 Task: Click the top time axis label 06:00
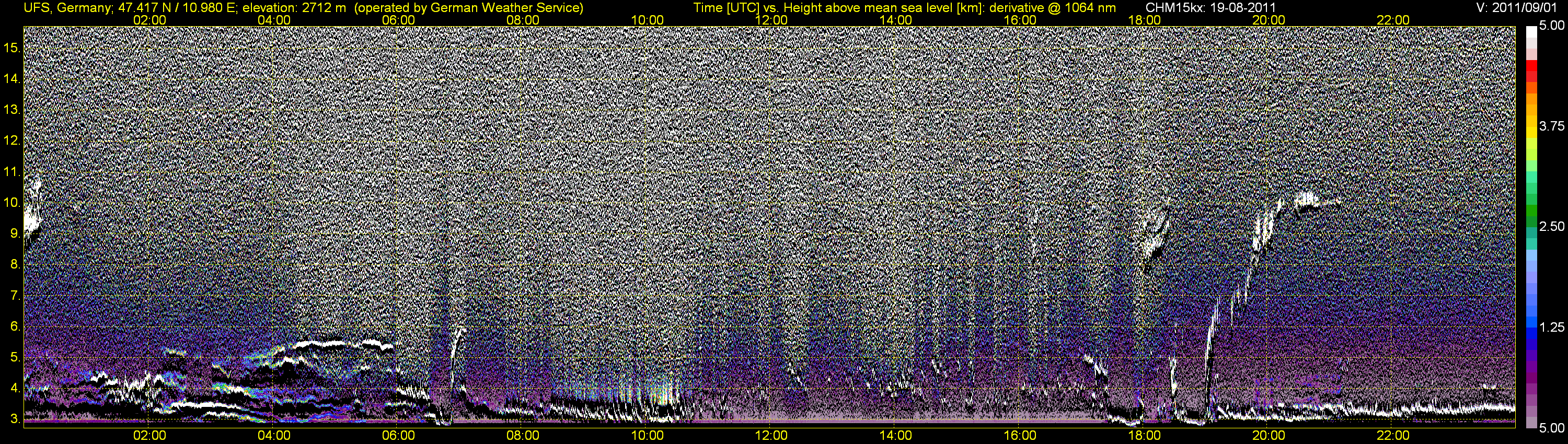(399, 20)
